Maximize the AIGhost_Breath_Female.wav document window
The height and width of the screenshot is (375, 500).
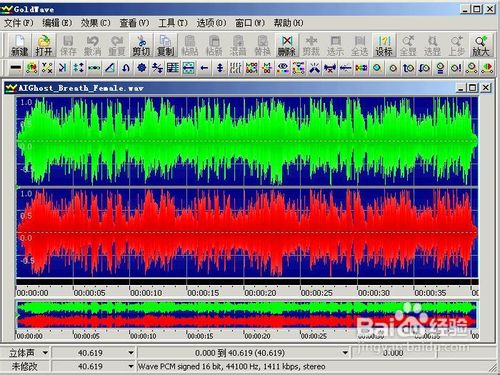[473, 88]
